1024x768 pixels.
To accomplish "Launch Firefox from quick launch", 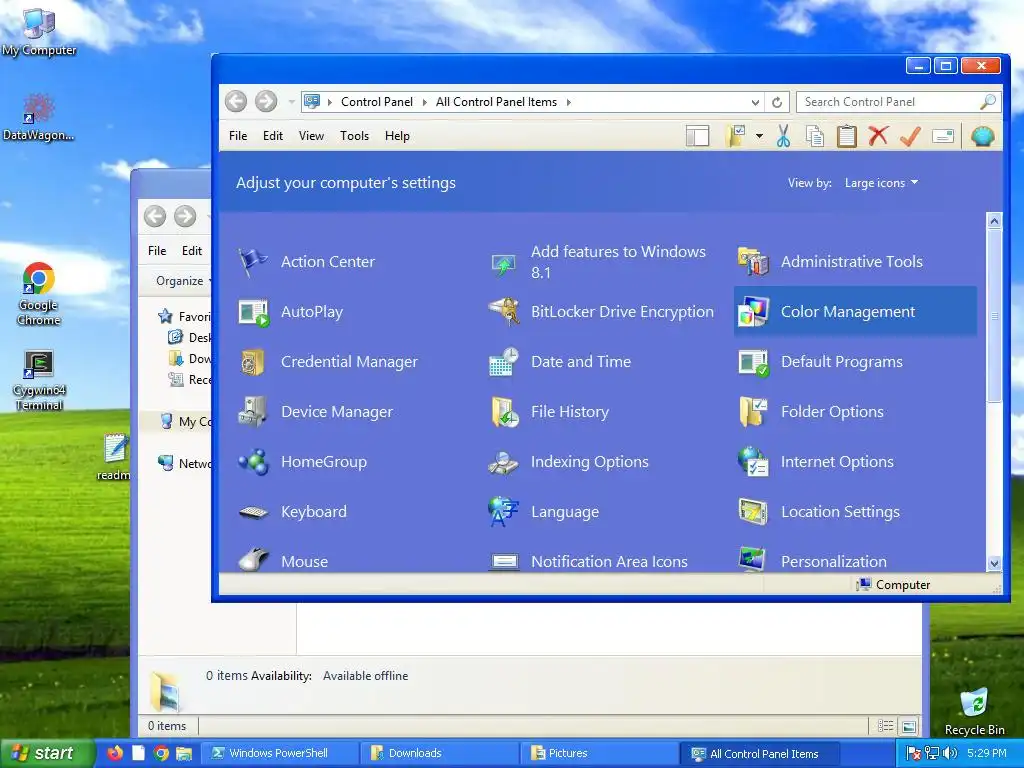I will tap(115, 753).
